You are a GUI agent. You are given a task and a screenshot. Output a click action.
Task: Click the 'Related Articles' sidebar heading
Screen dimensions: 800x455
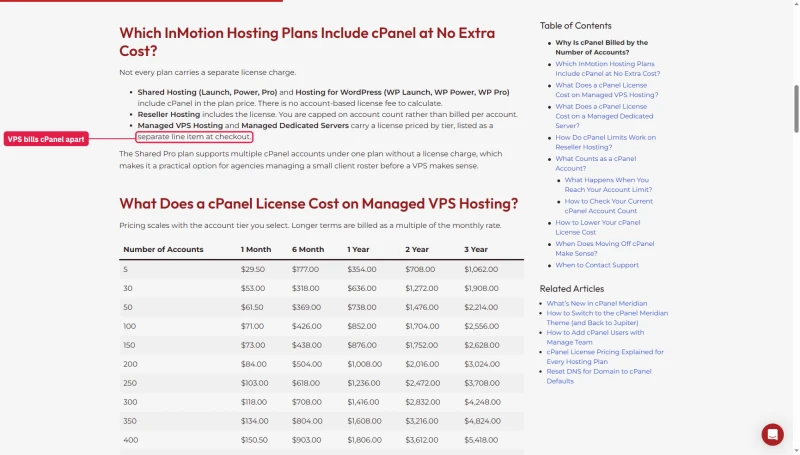pos(571,289)
